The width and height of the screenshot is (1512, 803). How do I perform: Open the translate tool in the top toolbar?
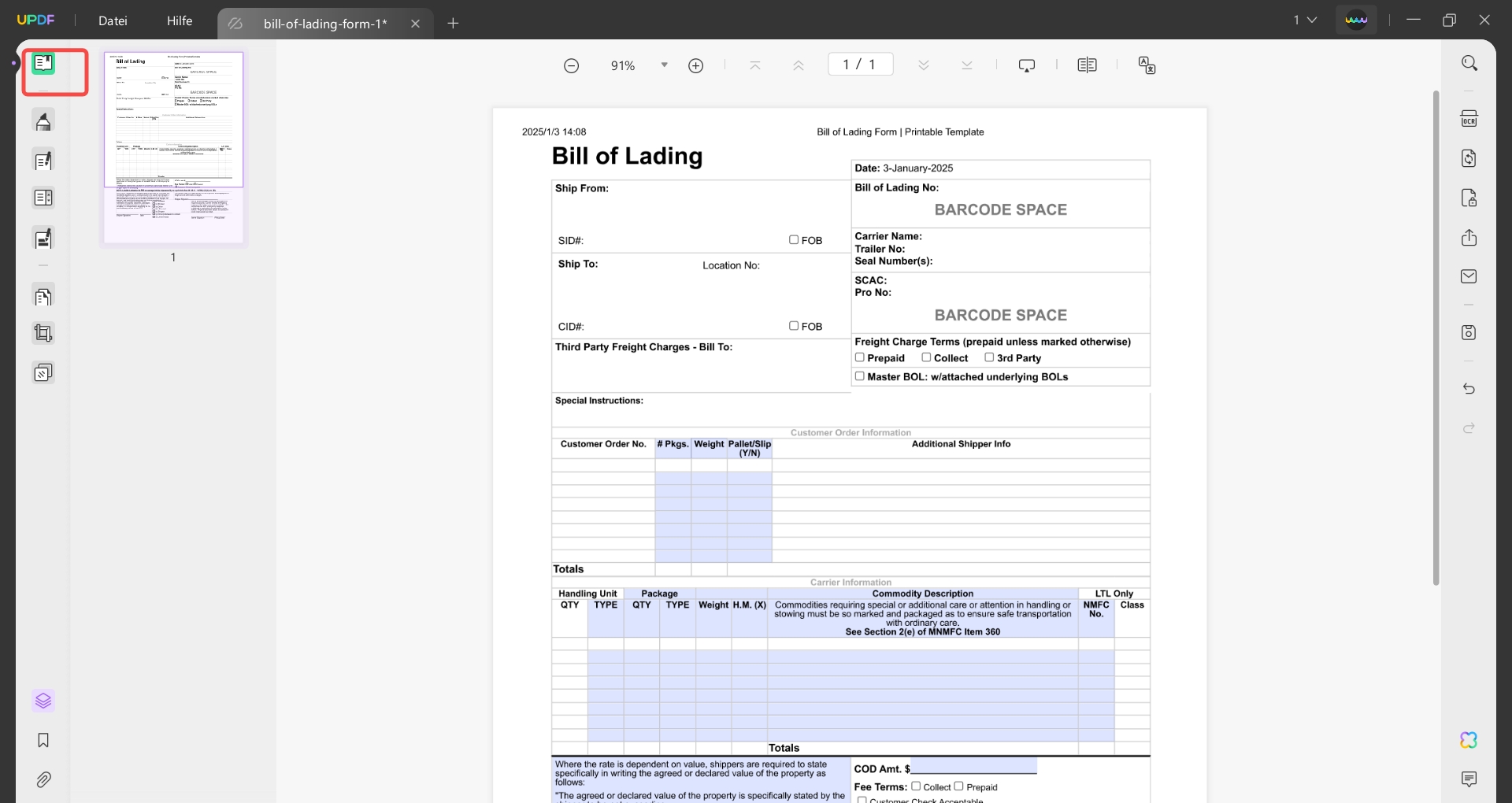pos(1147,65)
